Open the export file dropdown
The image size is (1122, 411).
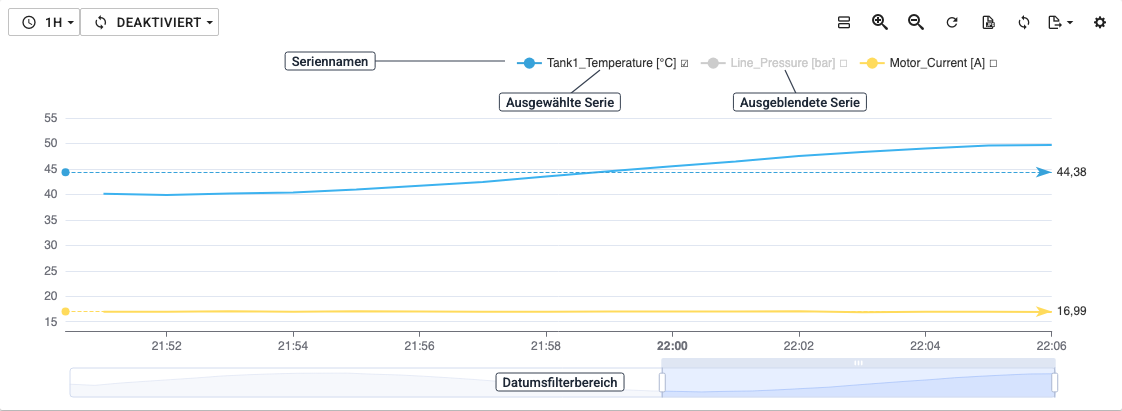click(x=1060, y=23)
